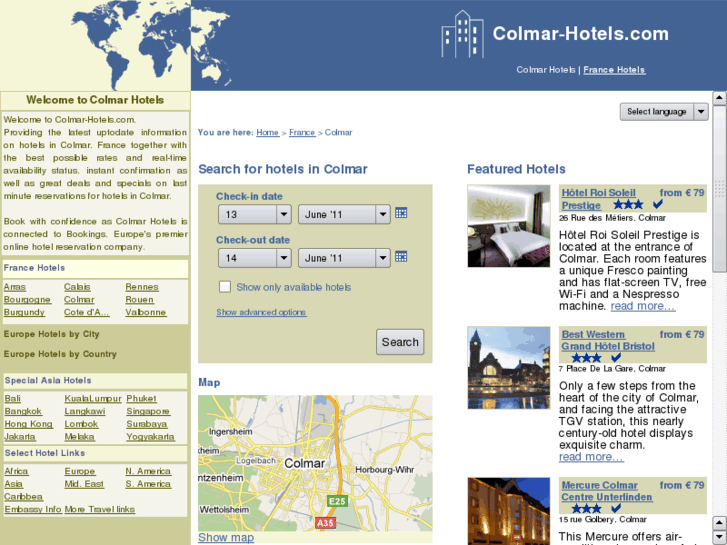Open the Bali hotels link

click(13, 398)
